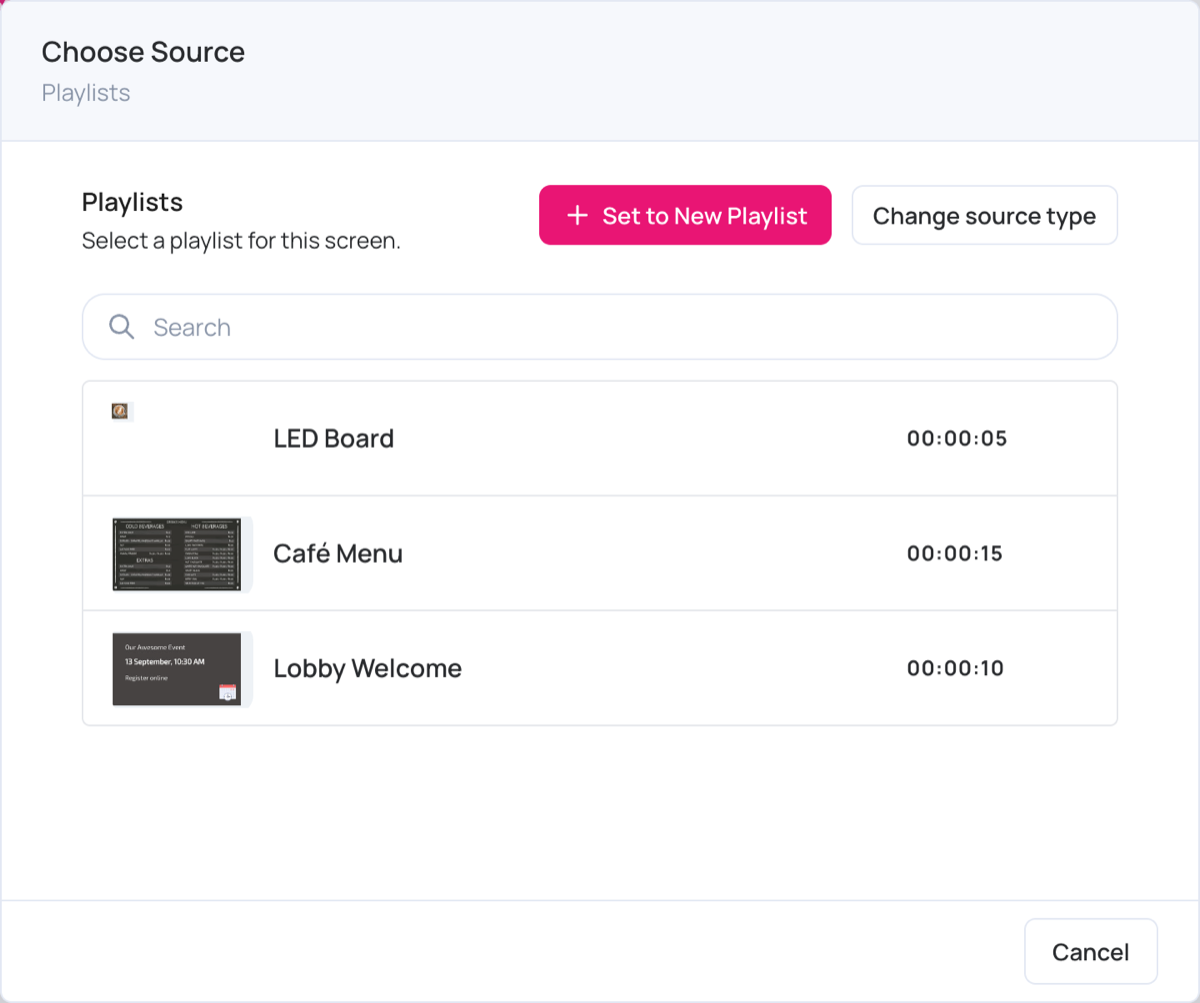This screenshot has width=1200, height=1003.
Task: Click the 'Select a playlist for this screen' text
Action: pos(241,241)
